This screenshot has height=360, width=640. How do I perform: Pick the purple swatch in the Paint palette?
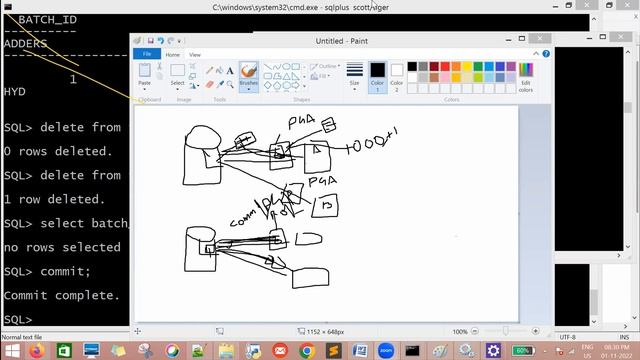(511, 67)
